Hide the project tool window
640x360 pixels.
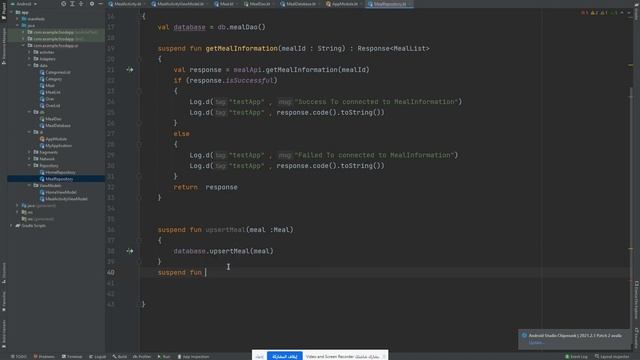100,4
